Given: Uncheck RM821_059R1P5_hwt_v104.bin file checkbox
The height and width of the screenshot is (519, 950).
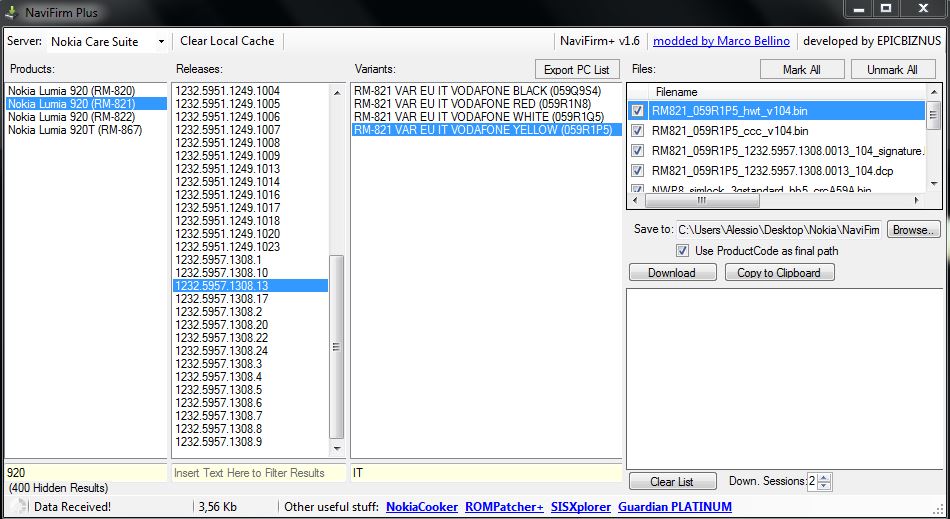Looking at the screenshot, I should click(x=637, y=111).
